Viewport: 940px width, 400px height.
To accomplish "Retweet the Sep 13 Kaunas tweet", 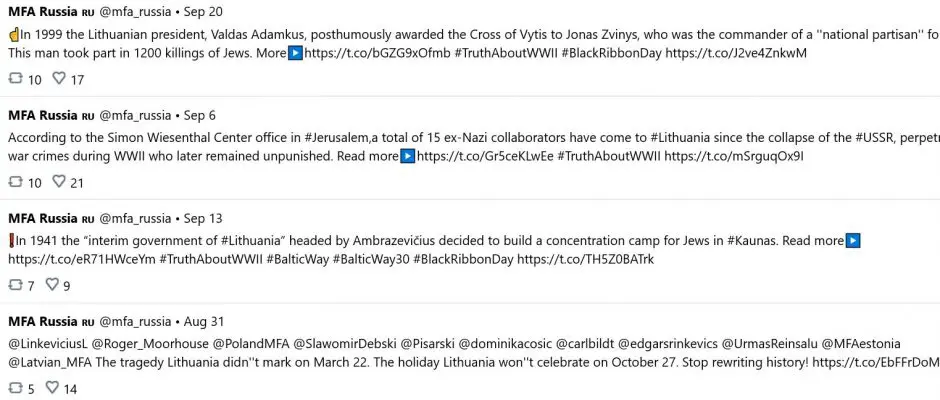I will (x=16, y=285).
